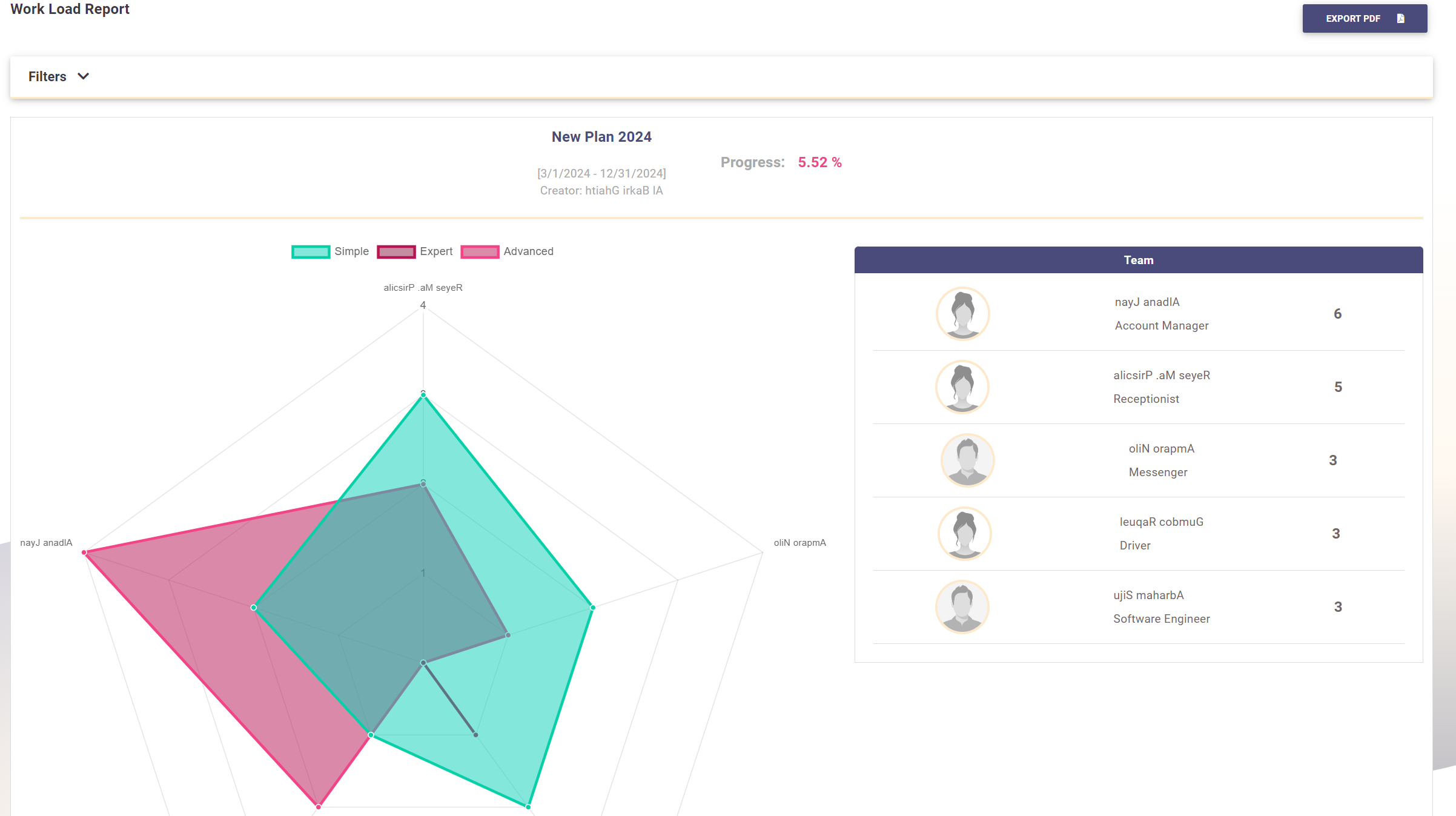
Task: Click nayJ anadlA avatar icon
Action: (962, 314)
